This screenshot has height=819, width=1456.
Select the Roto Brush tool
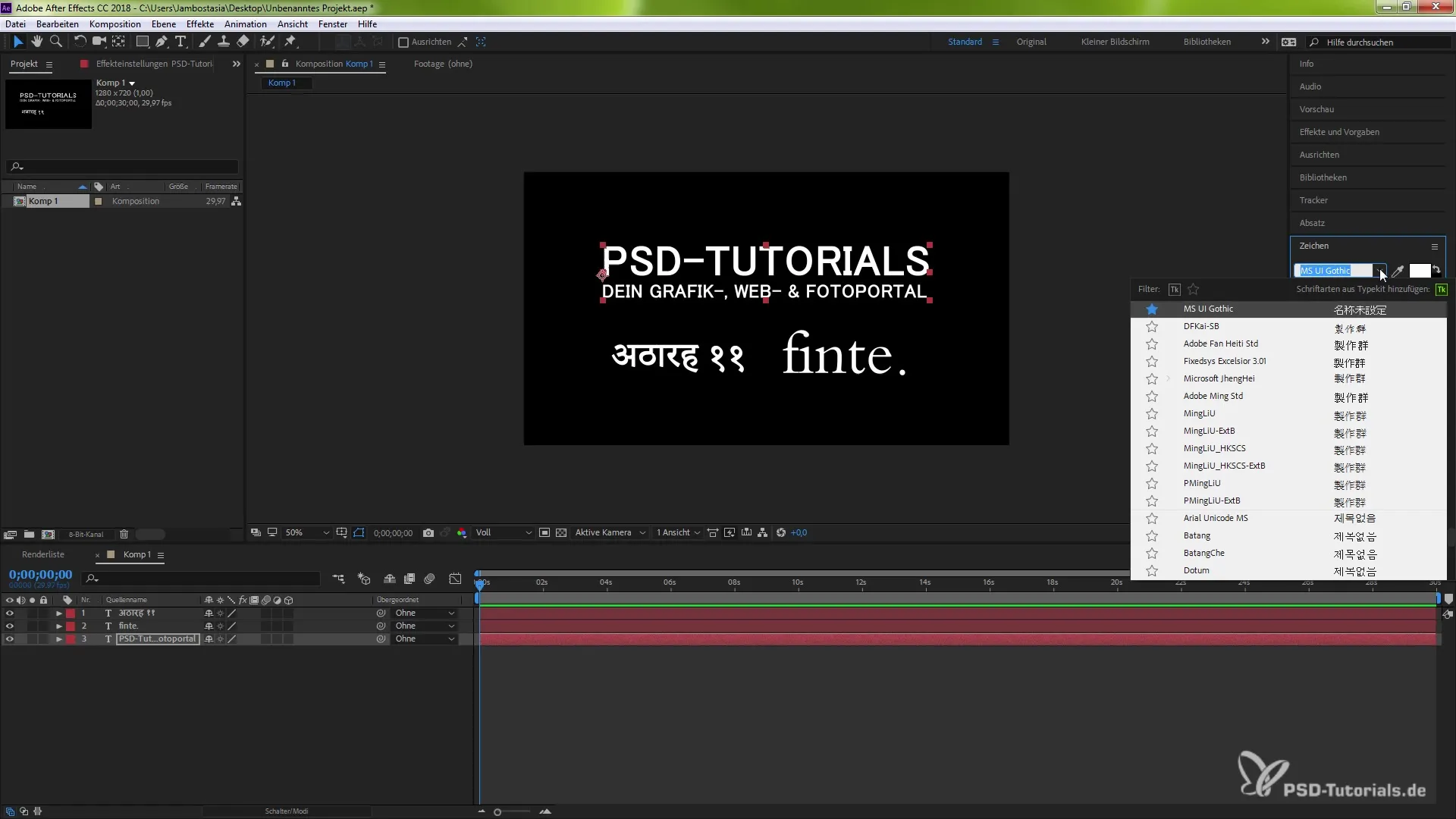267,42
